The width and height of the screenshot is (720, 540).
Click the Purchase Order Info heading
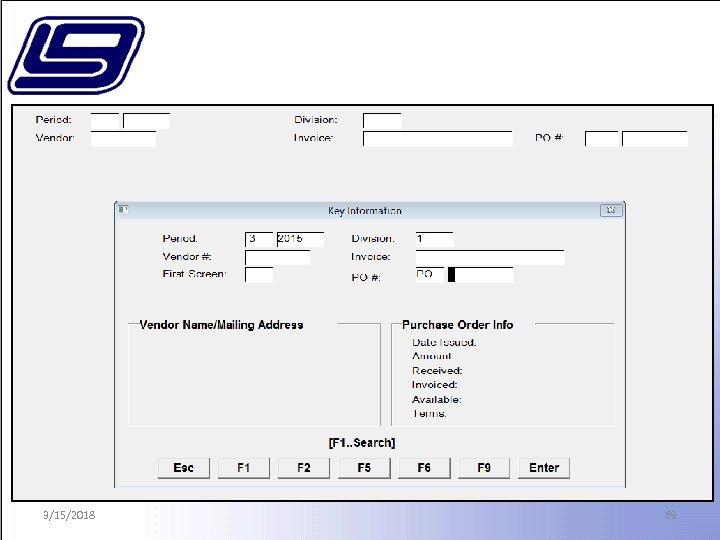pyautogui.click(x=457, y=325)
